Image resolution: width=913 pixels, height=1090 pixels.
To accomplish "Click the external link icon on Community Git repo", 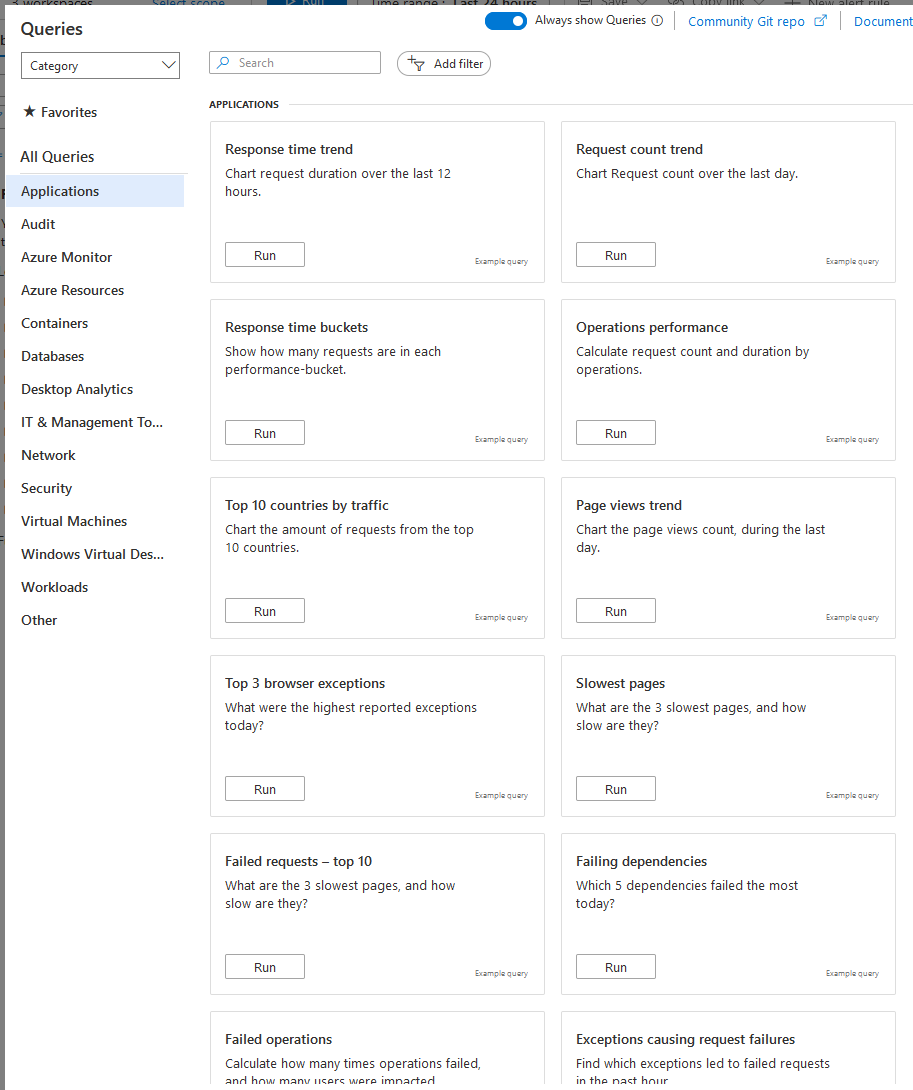I will (820, 20).
